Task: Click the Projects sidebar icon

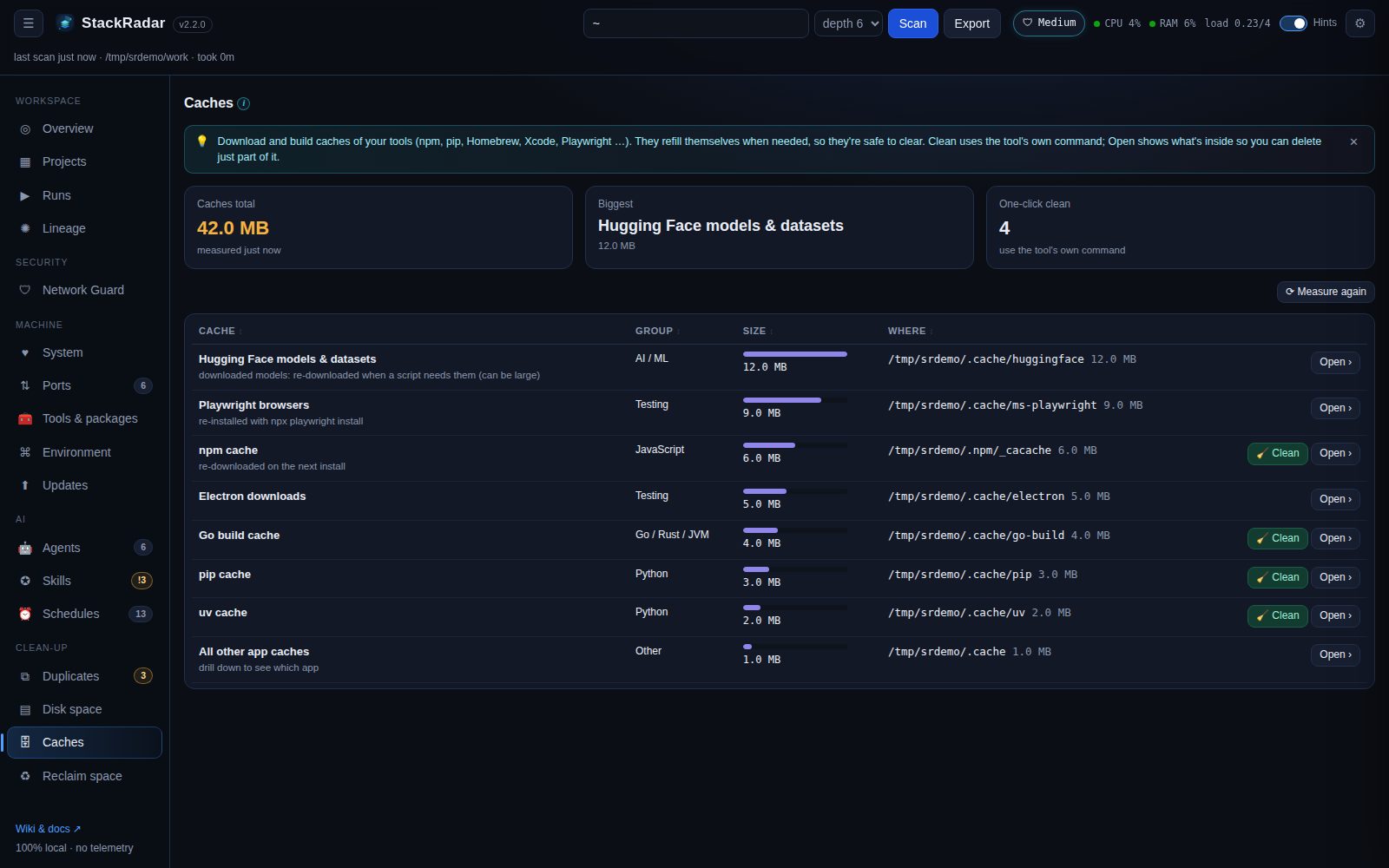Action: point(25,162)
